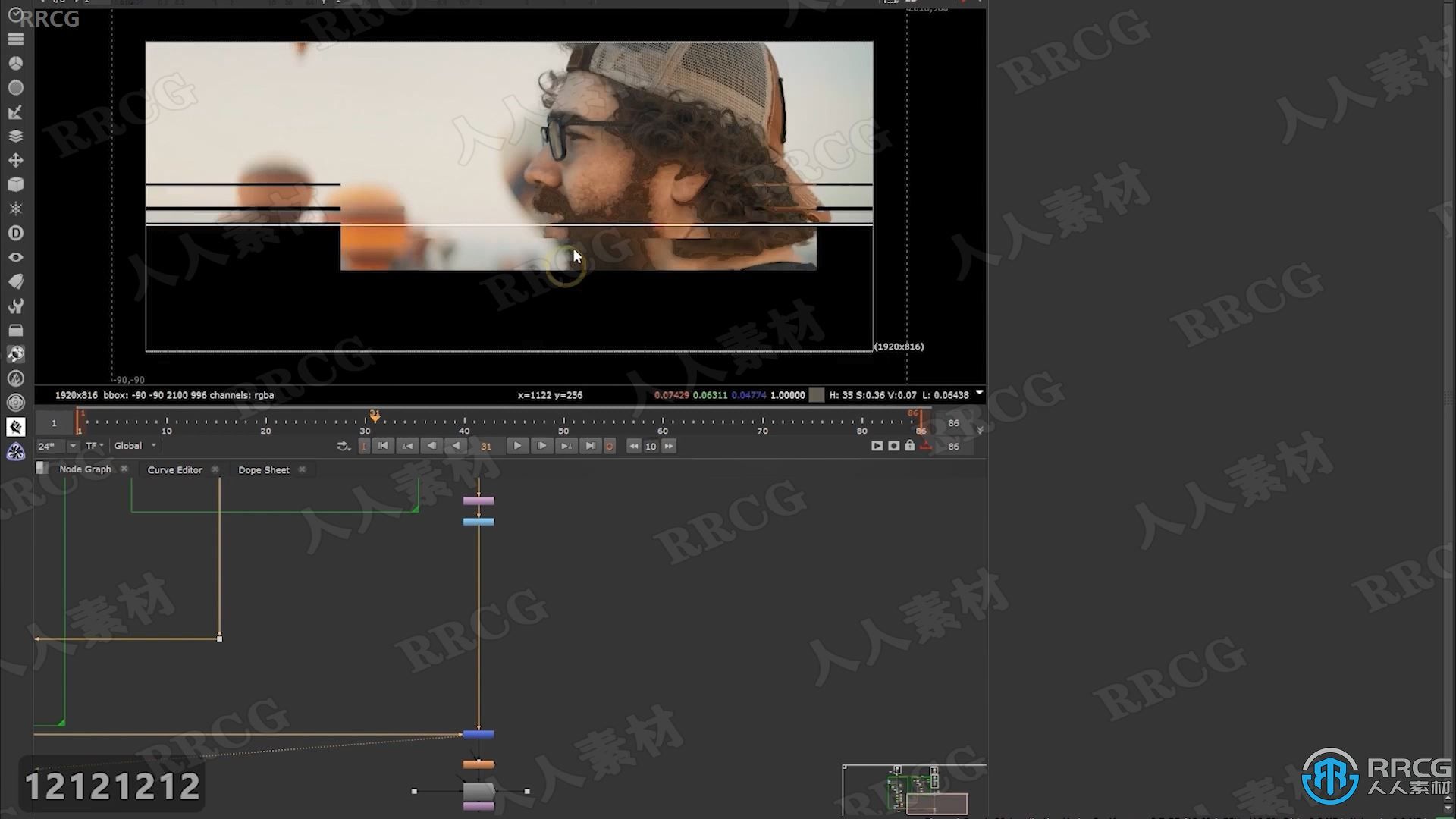Close the Curve Editor tab
Screen dimensions: 1456x819
[x=215, y=470]
